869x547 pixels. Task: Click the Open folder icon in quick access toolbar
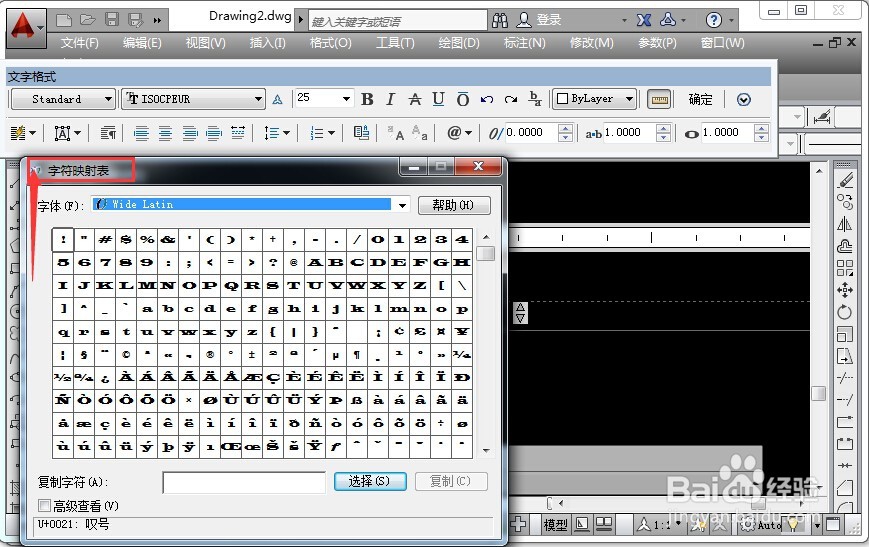[x=88, y=20]
